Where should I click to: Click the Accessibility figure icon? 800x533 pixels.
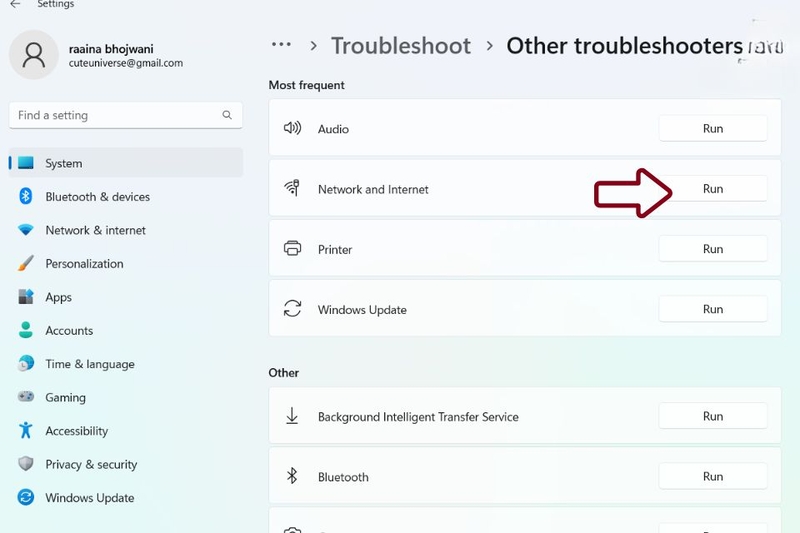click(x=26, y=430)
